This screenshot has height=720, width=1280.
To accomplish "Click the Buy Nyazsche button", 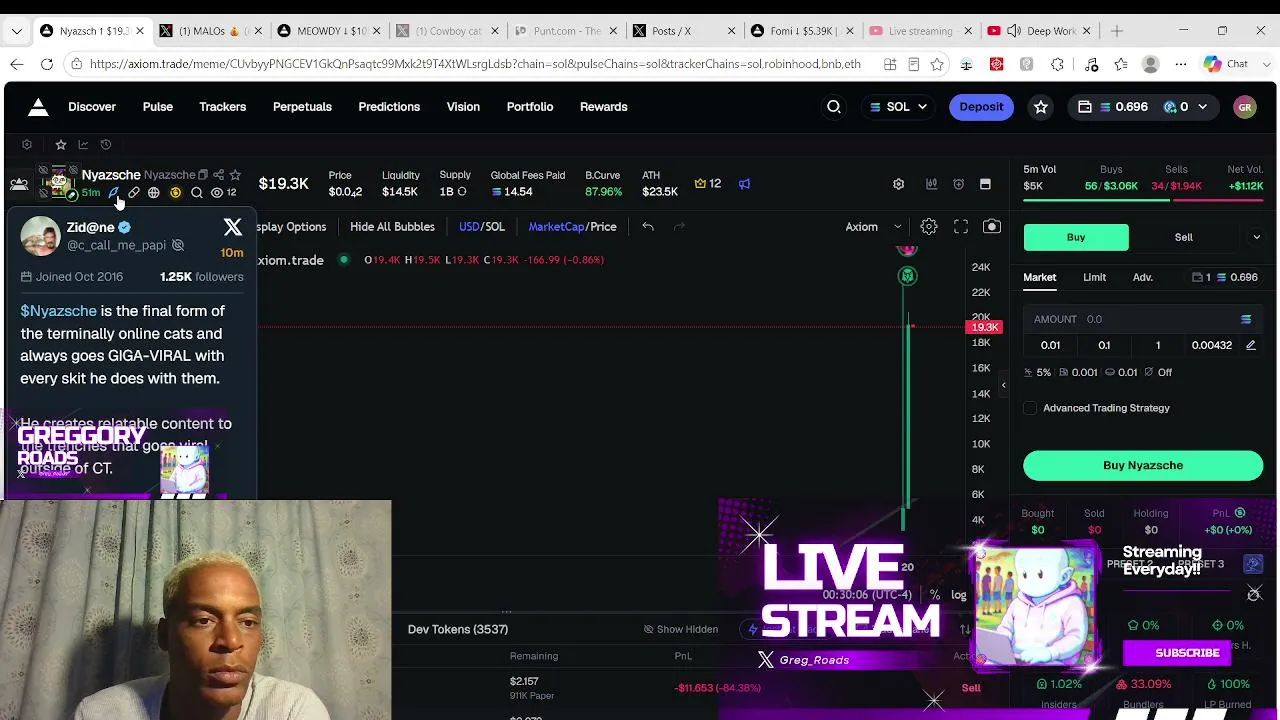I will pos(1143,465).
